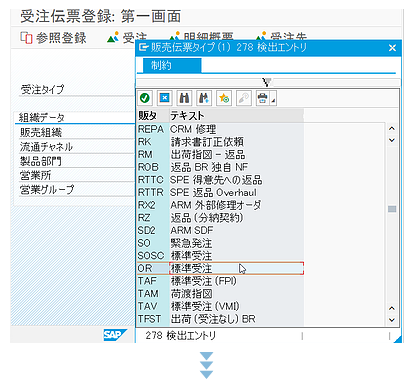Select row SOSC 標準受注
The height and width of the screenshot is (384, 410).
(x=220, y=256)
